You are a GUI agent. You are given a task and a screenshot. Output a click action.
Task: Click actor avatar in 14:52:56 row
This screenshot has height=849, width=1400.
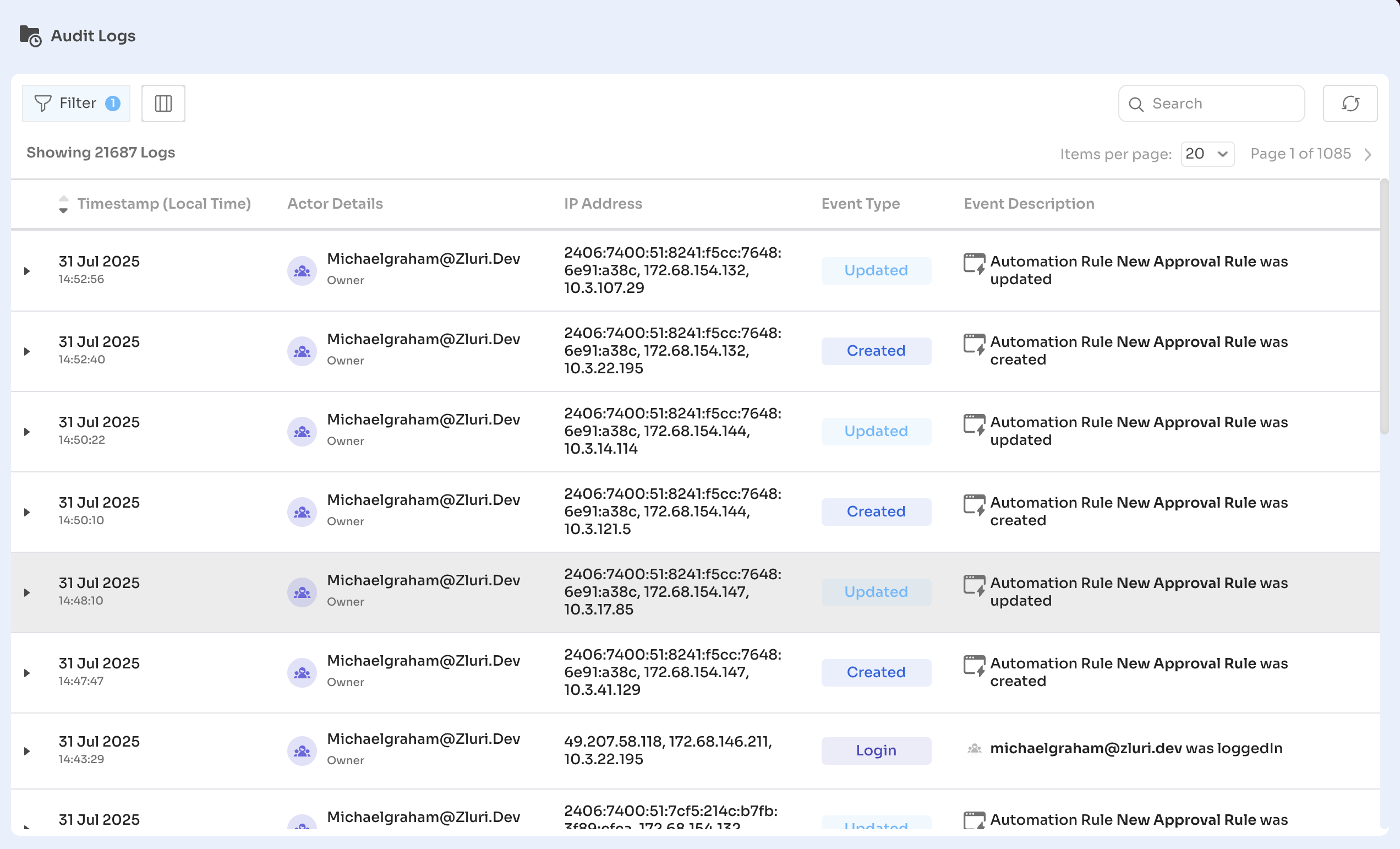tap(302, 271)
